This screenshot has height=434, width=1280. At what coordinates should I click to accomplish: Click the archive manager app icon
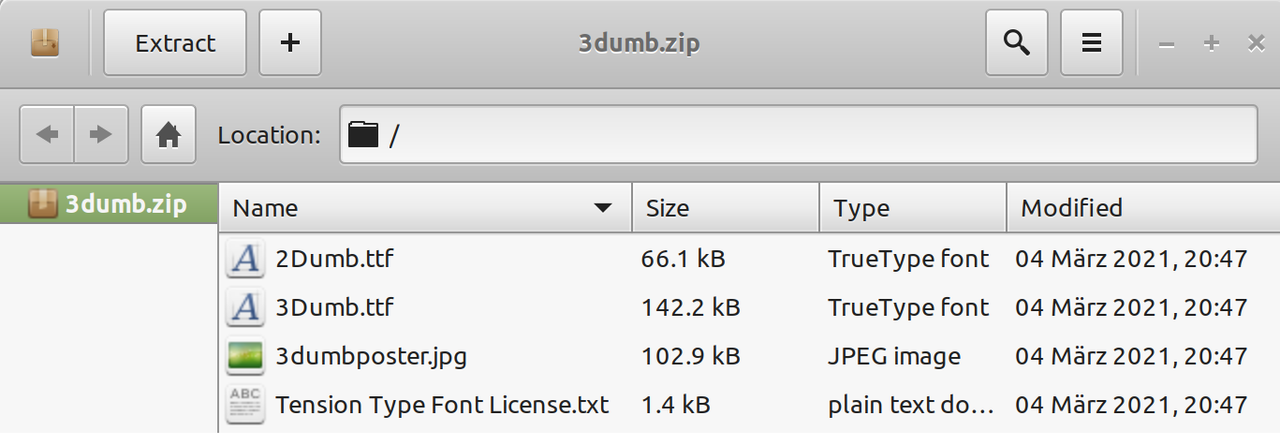[x=45, y=43]
